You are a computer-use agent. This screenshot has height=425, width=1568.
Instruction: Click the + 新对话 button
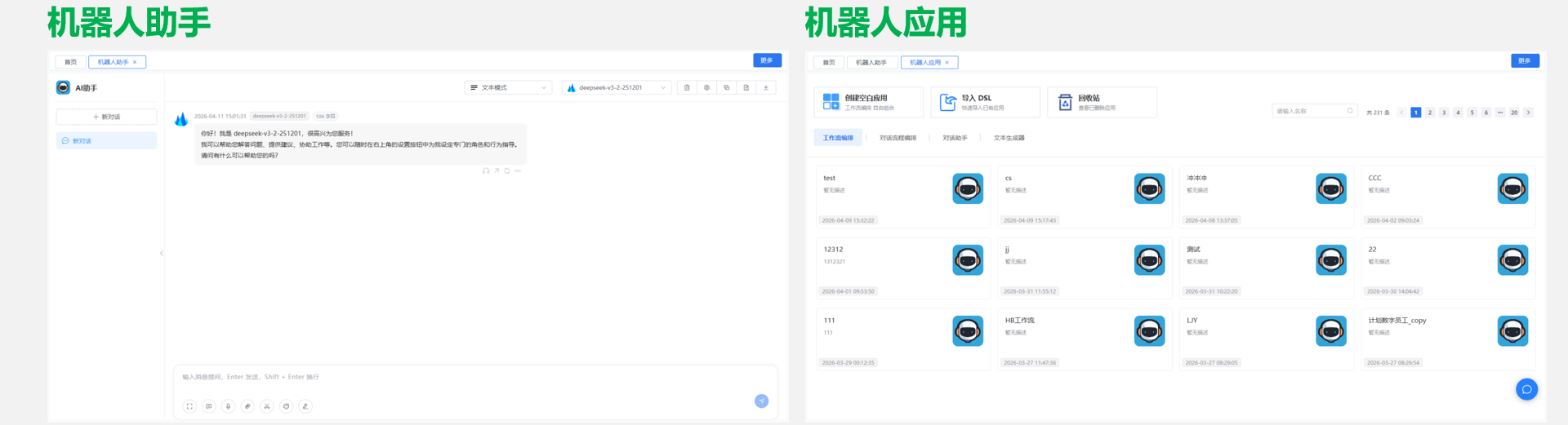pos(106,117)
